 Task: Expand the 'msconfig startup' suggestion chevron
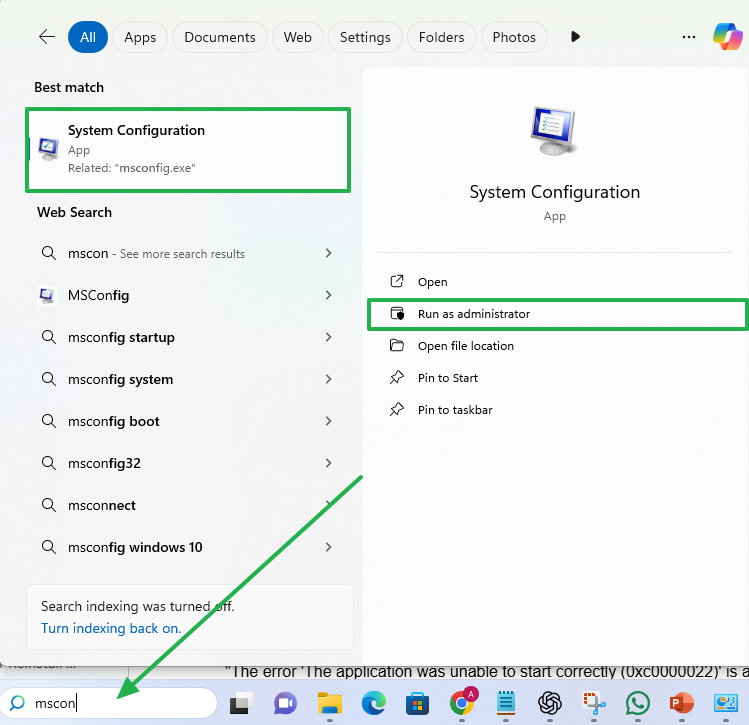[x=328, y=337]
